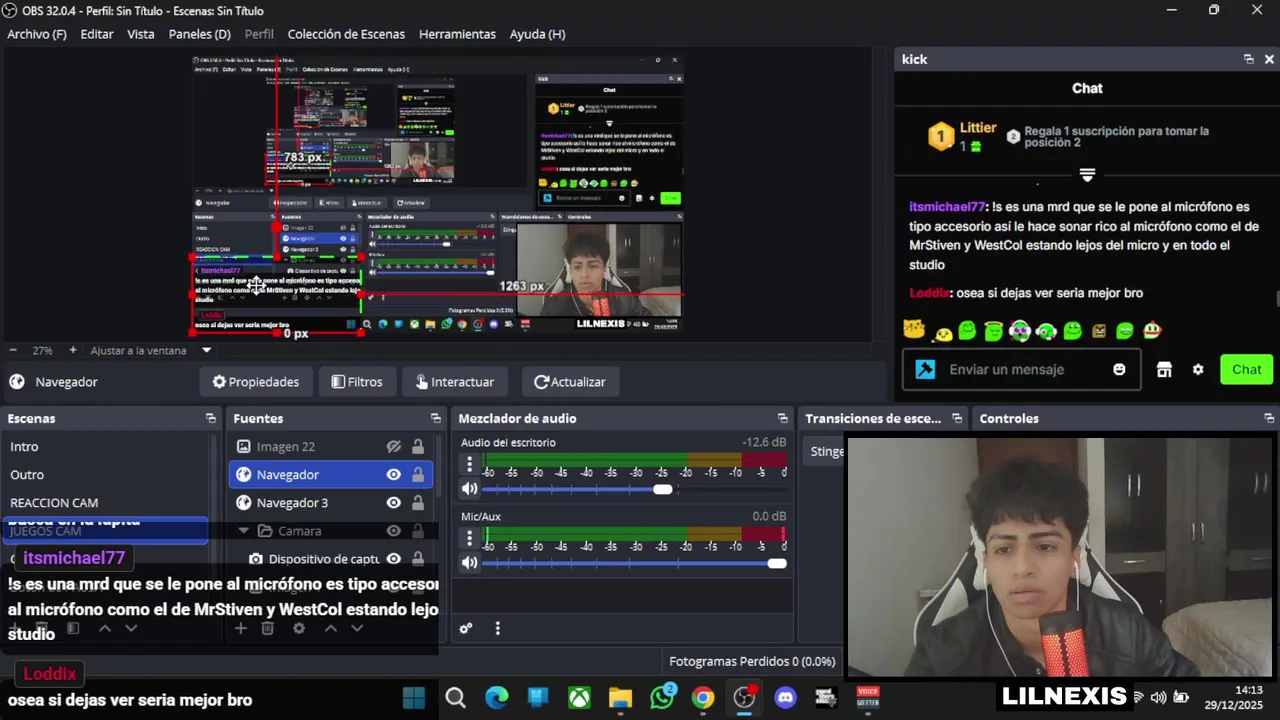Open Xbox app from the taskbar
The height and width of the screenshot is (720, 1280).
579,697
